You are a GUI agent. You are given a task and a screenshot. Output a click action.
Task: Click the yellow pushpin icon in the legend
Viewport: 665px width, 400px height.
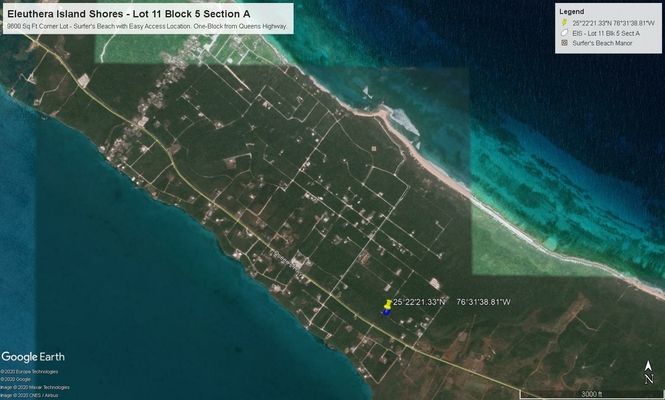click(x=564, y=22)
